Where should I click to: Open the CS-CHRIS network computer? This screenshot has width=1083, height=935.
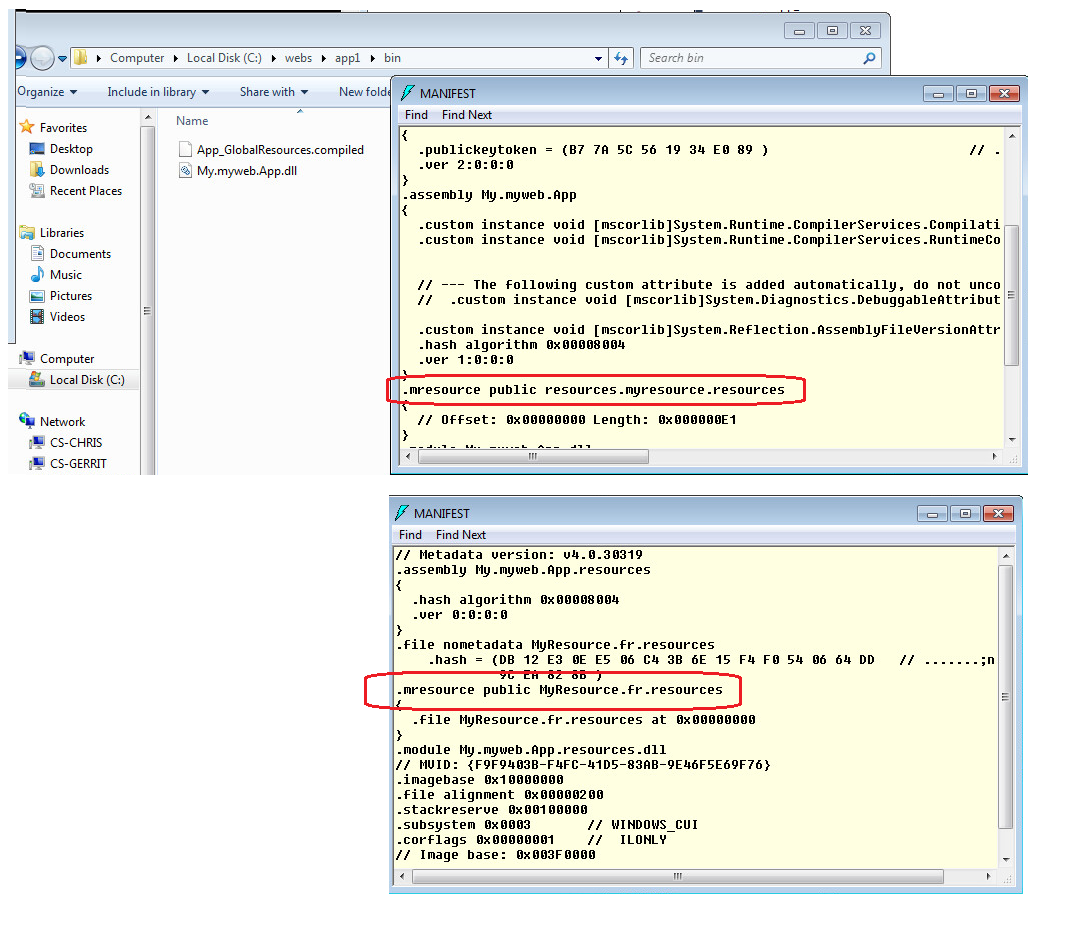pos(76,443)
